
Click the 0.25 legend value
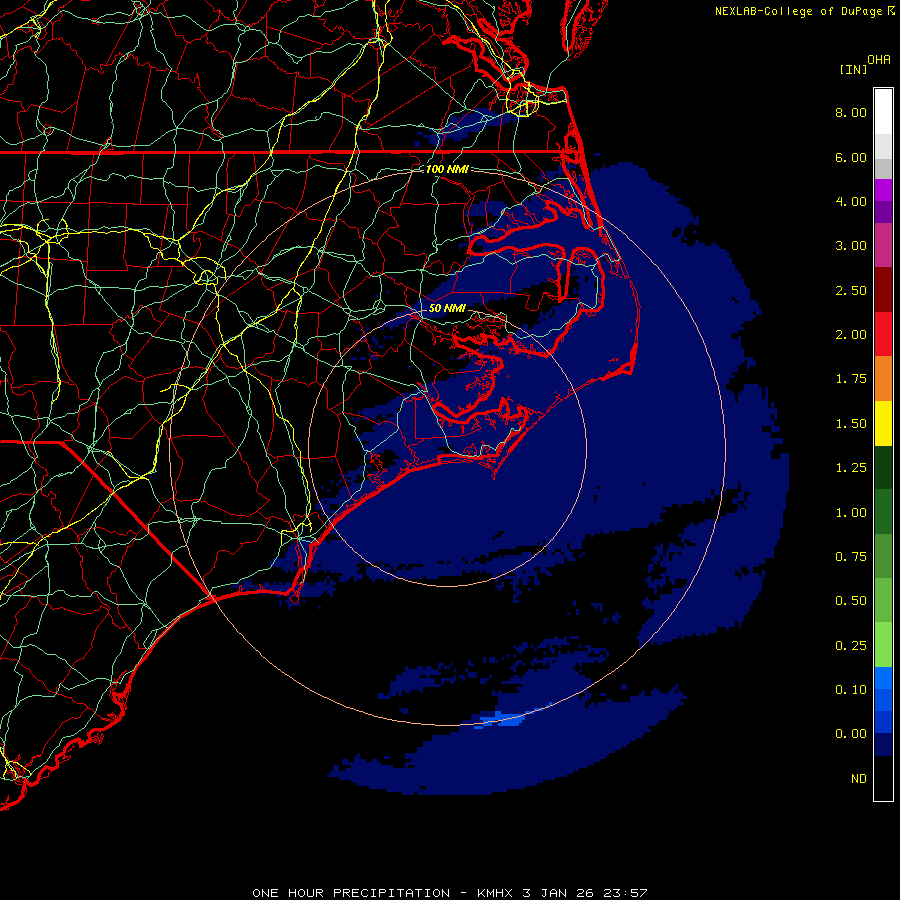click(851, 646)
